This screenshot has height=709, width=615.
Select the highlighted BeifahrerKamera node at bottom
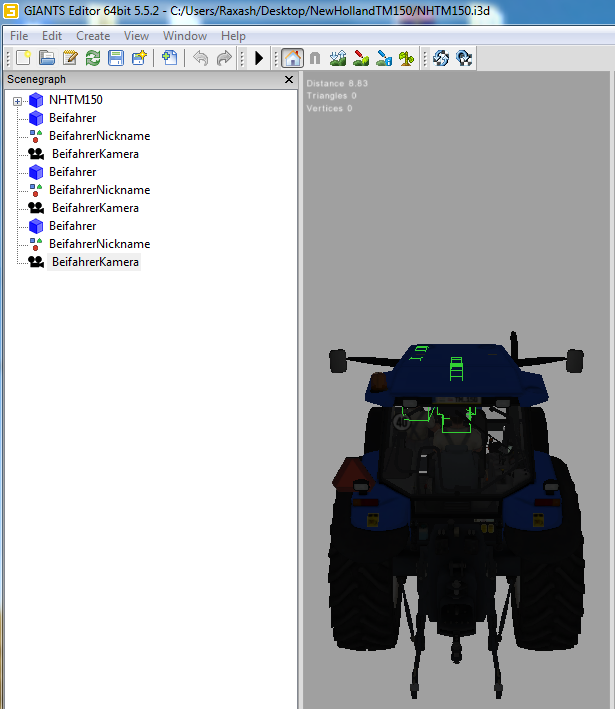[95, 262]
